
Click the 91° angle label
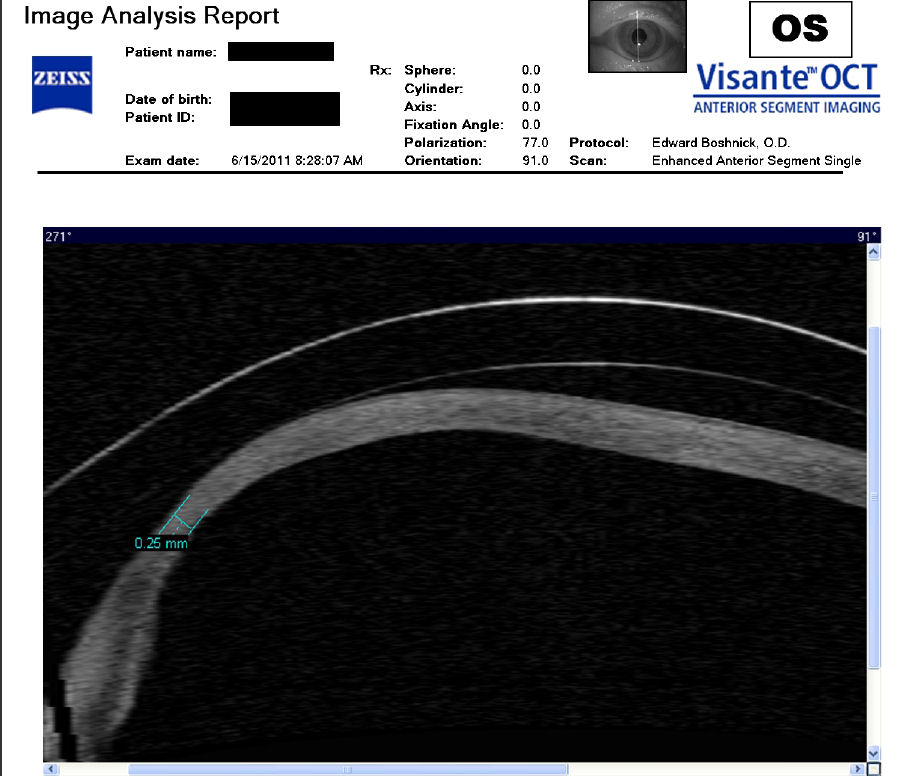coord(866,237)
